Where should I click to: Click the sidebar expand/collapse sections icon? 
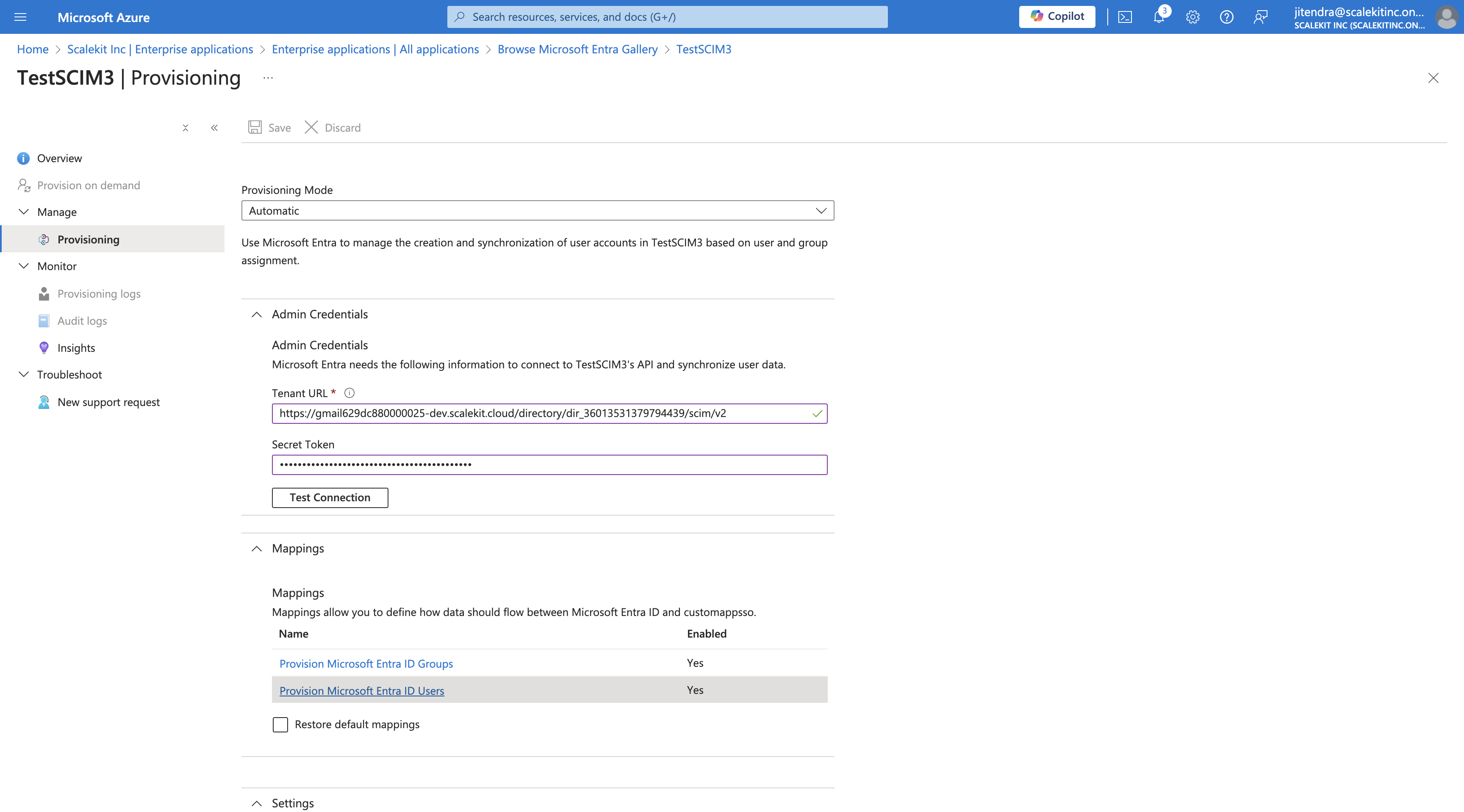pyautogui.click(x=185, y=128)
